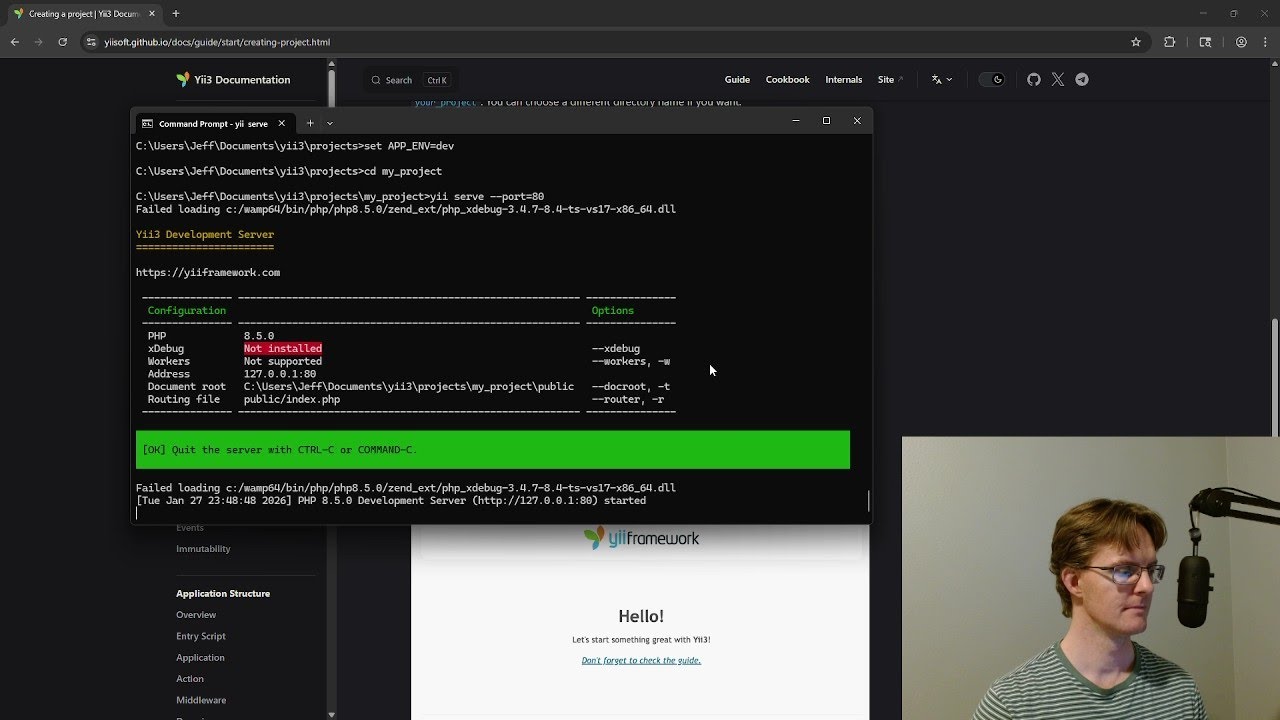Open the GitHub icon link in docs header
1280x720 pixels.
(x=1034, y=80)
